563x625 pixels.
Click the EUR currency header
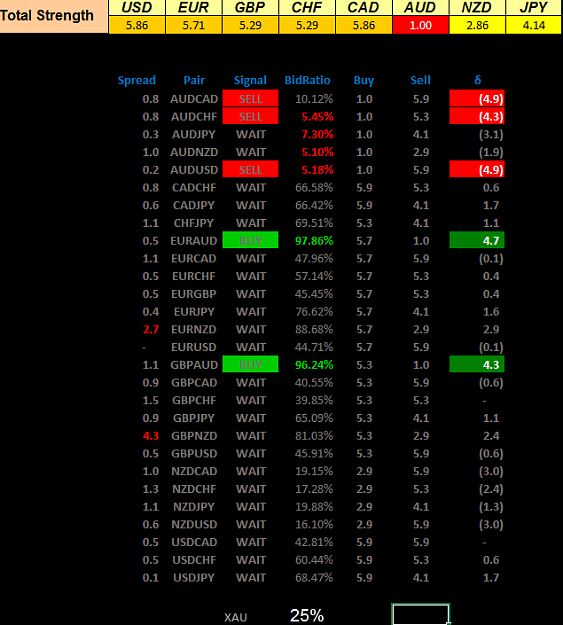click(x=193, y=8)
